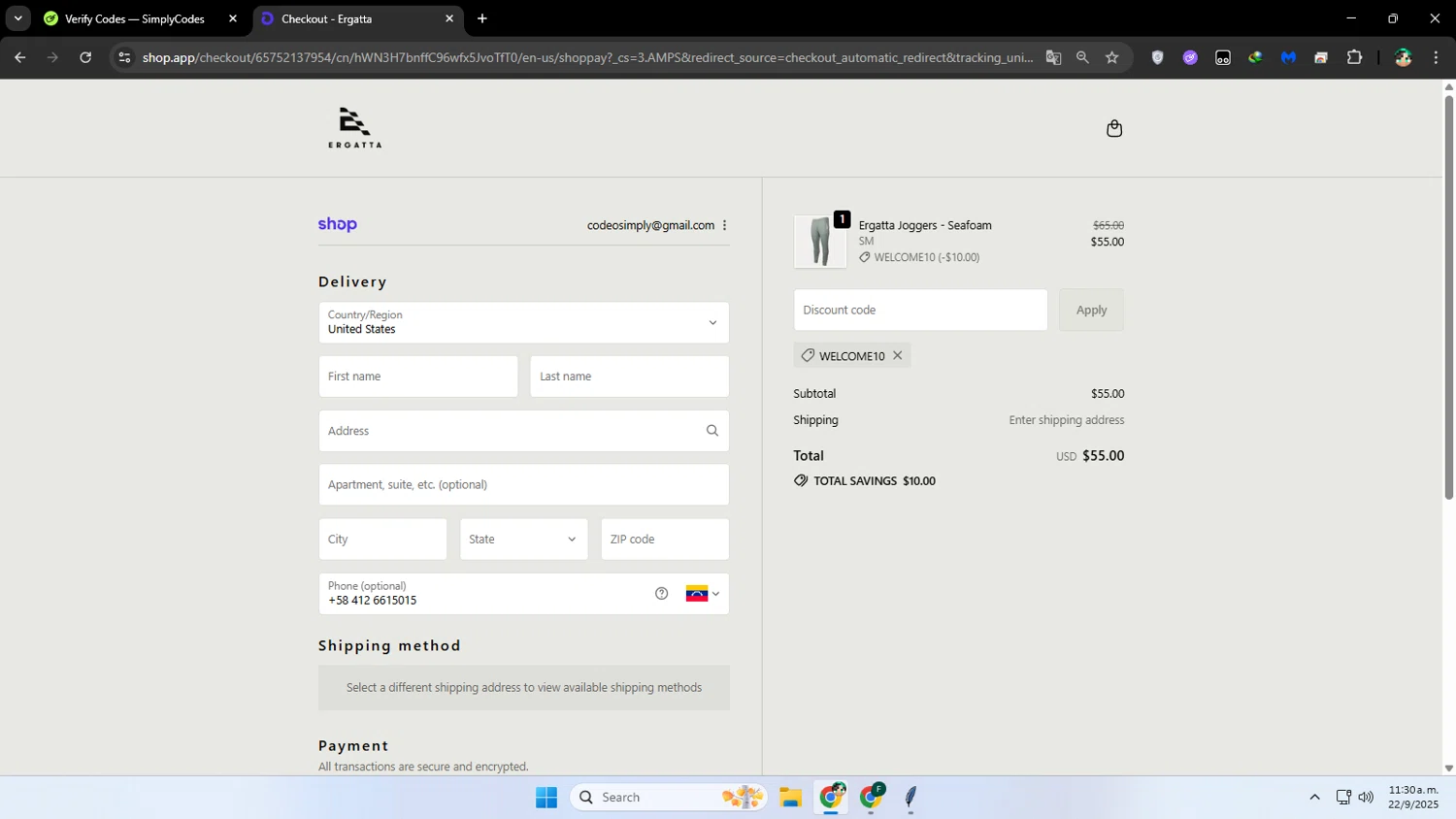Click the Apply discount button
This screenshot has width=1456, height=819.
(1091, 310)
